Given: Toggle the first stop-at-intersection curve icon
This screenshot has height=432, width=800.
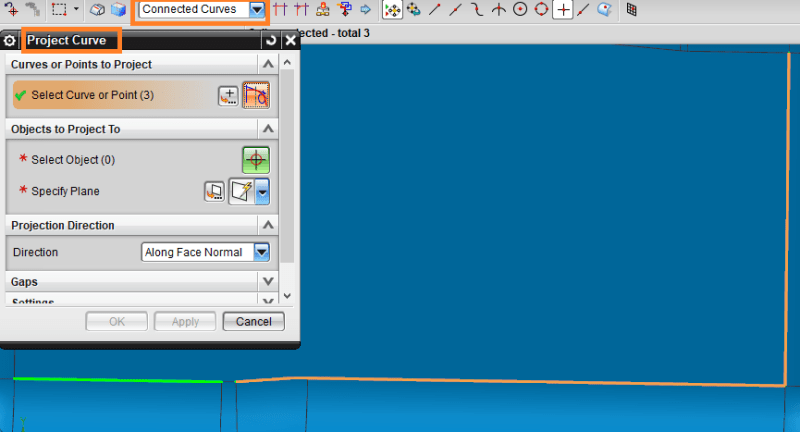Looking at the screenshot, I should click(x=280, y=9).
